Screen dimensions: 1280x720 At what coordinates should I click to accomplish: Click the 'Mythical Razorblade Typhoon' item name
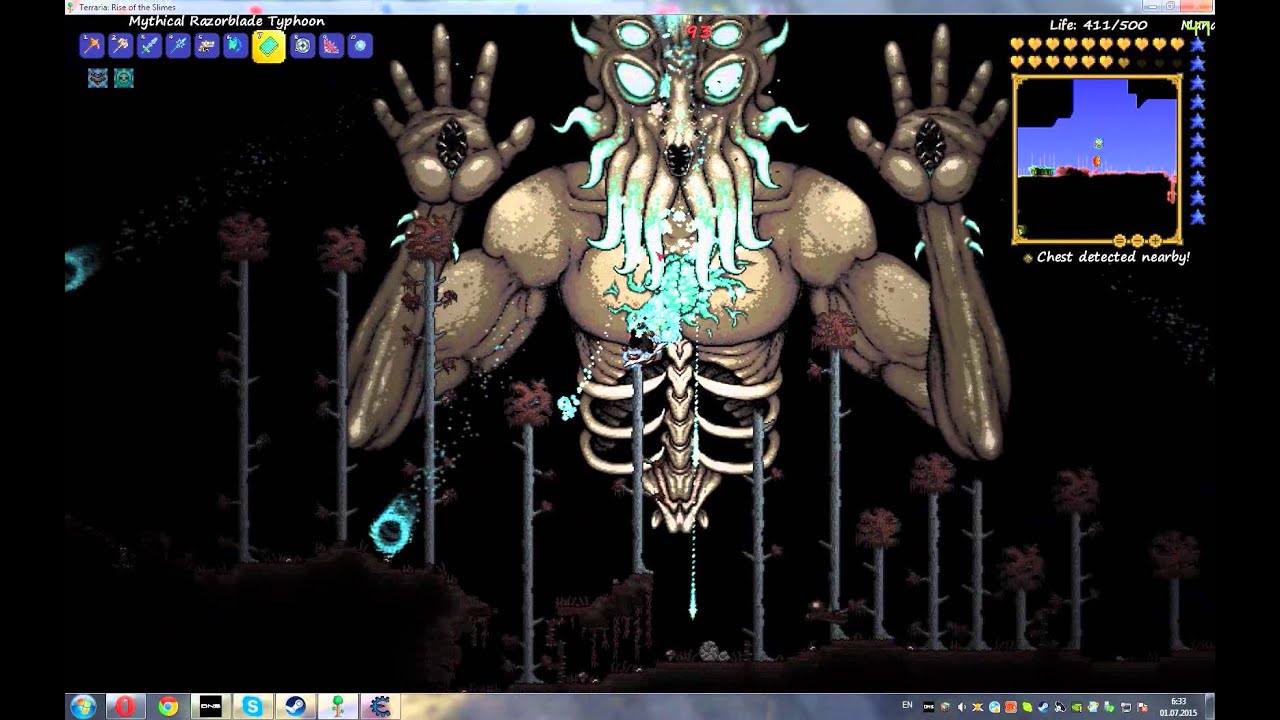[227, 21]
